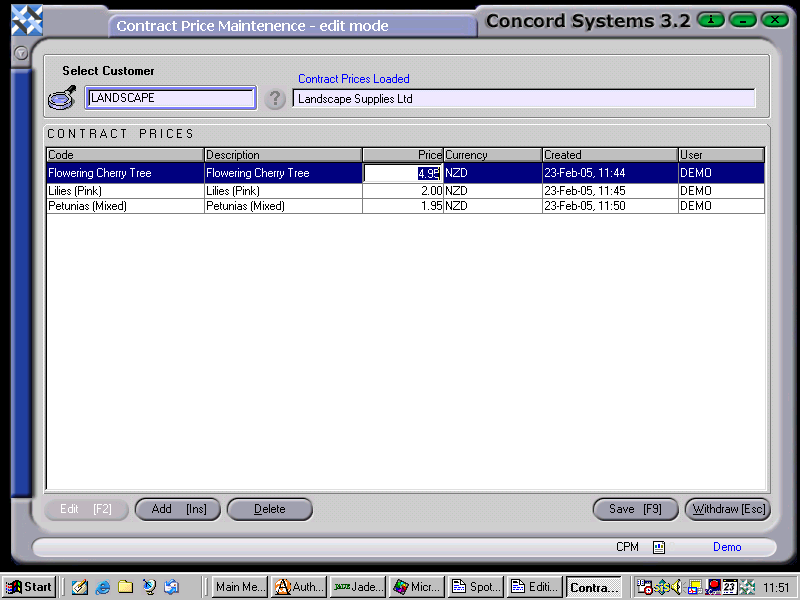Click the Jade pinwheel icon in the system tray
The image size is (800, 600).
tap(748, 587)
